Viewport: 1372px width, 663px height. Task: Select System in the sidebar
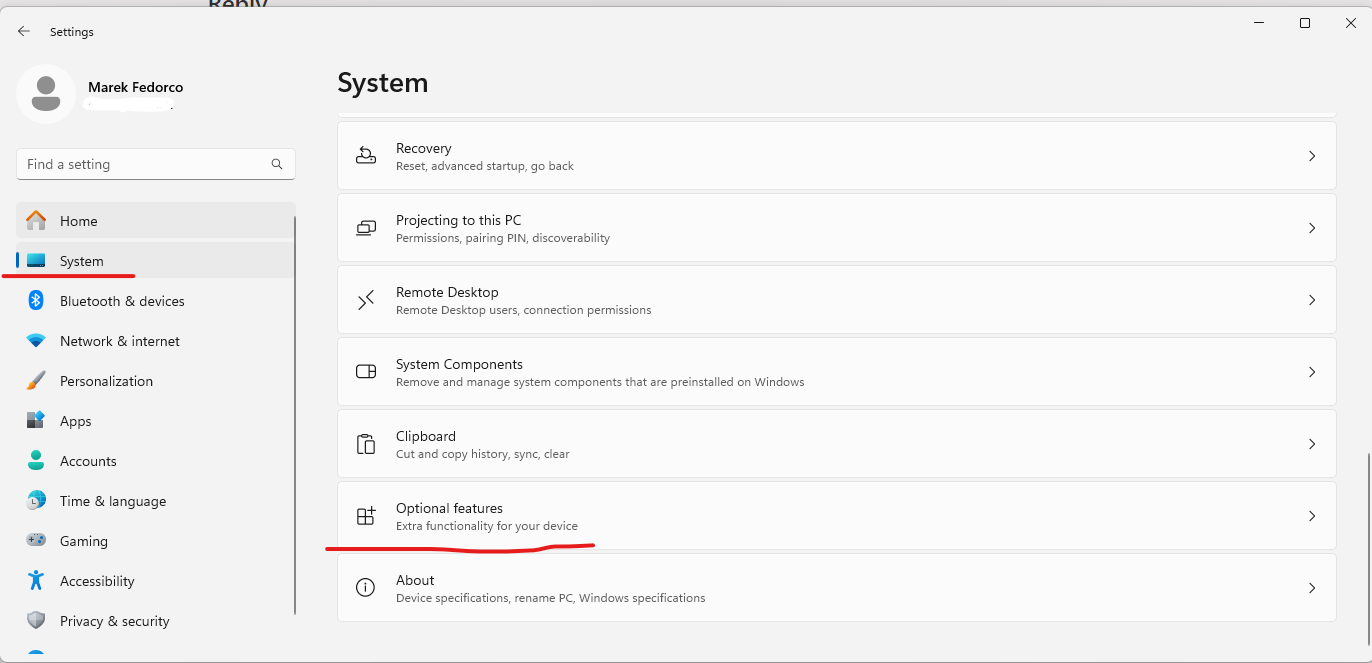tap(155, 261)
